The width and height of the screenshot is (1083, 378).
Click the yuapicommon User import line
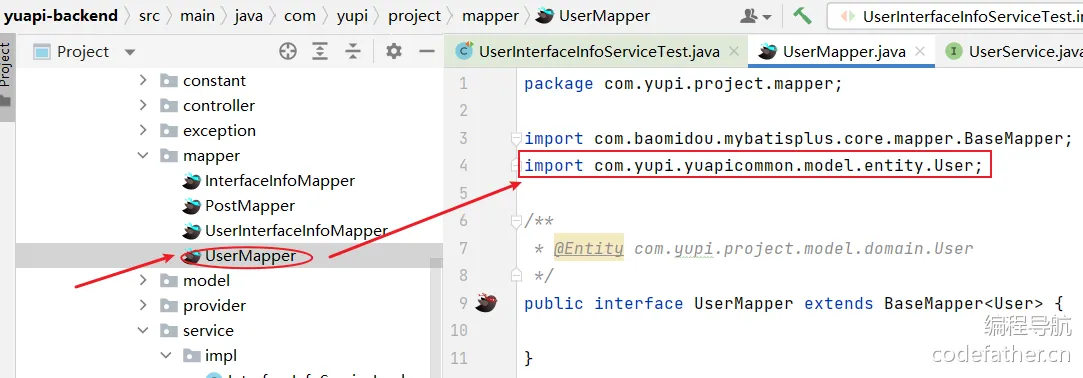click(x=754, y=166)
